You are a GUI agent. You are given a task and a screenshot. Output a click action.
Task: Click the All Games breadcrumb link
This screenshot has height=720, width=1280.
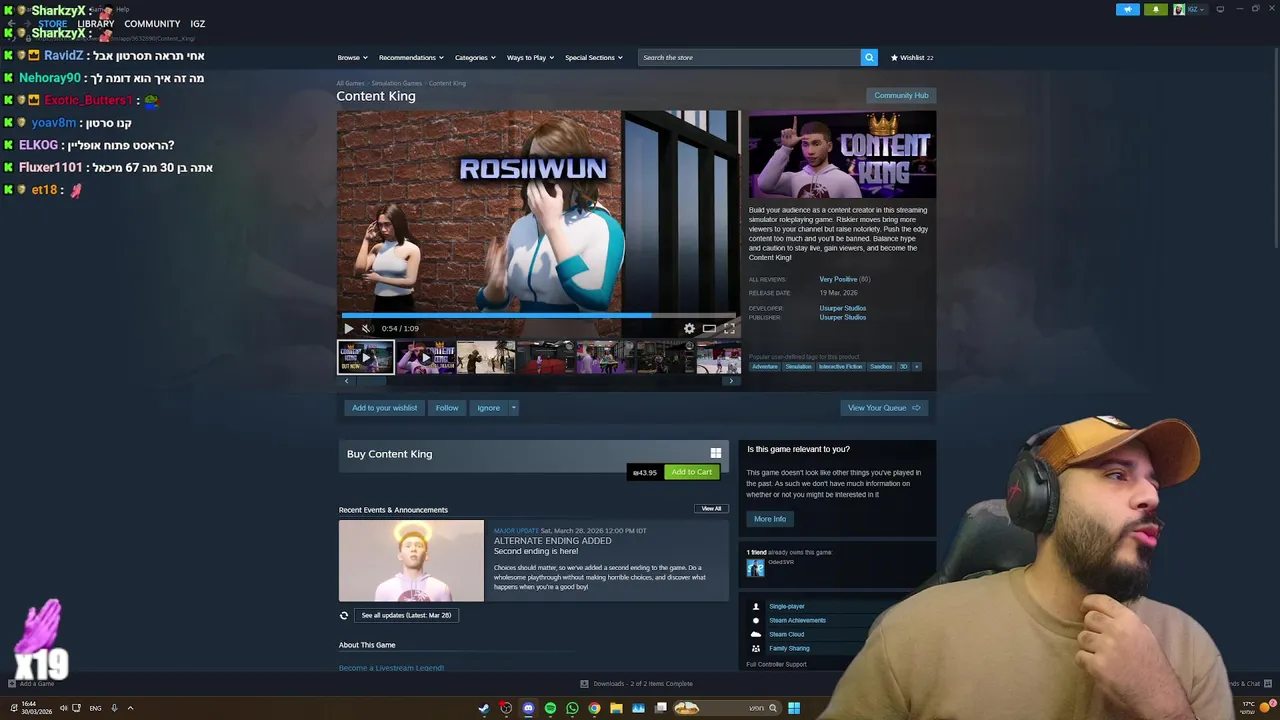point(350,83)
